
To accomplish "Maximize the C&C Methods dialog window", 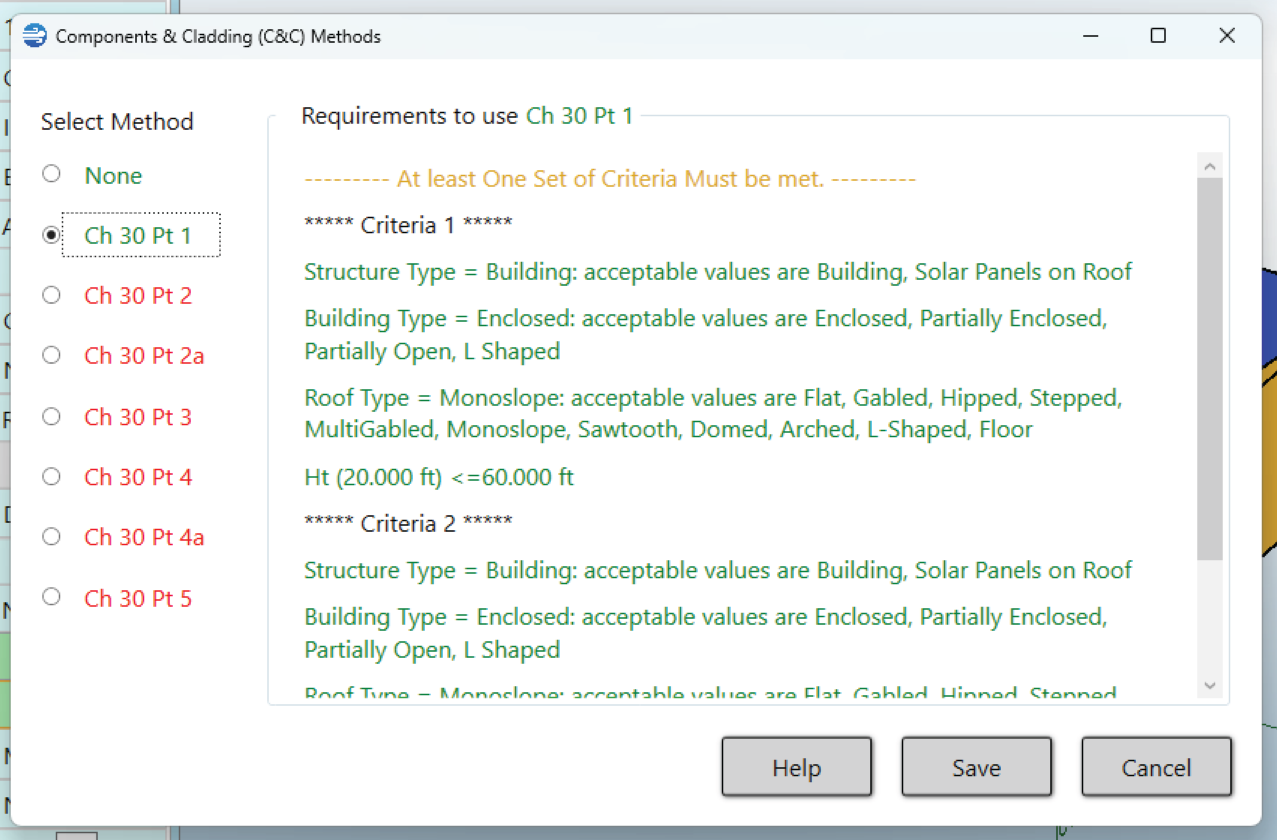I will (x=1158, y=36).
